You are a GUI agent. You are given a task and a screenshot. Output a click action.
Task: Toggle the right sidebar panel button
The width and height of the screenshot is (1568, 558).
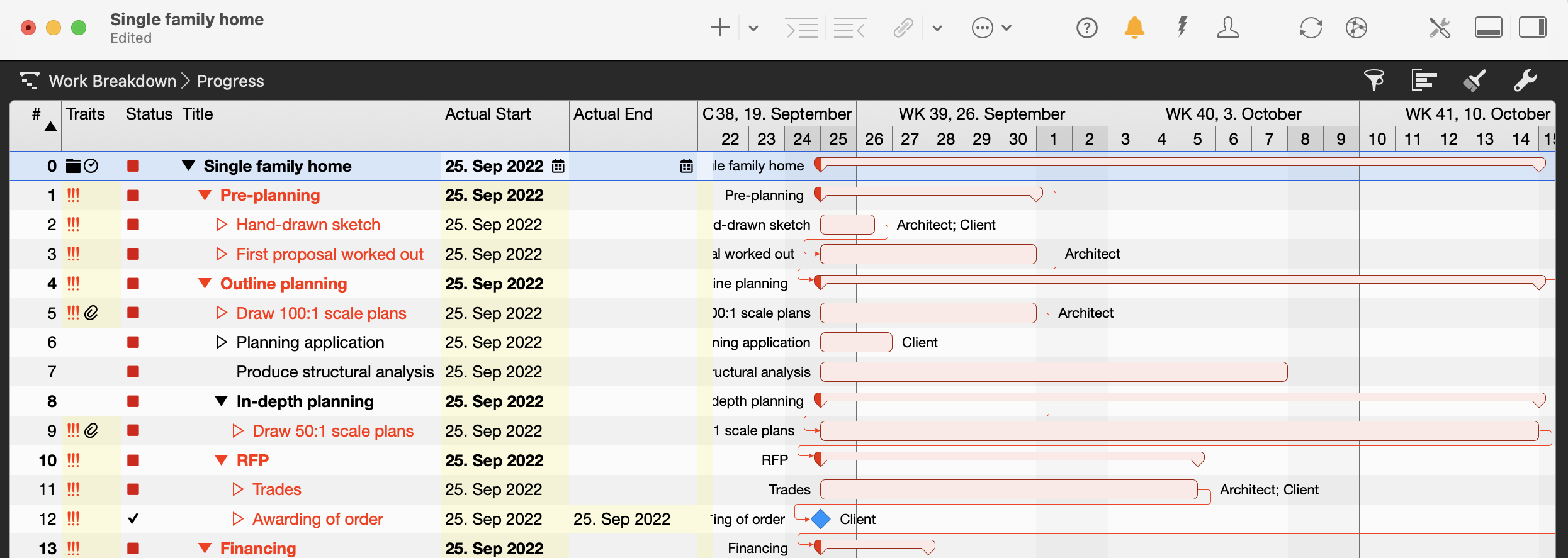[x=1532, y=28]
